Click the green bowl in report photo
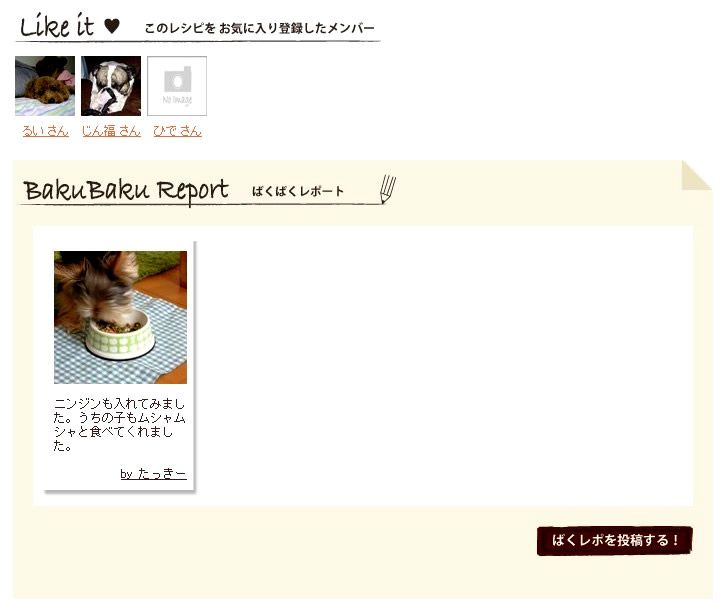Screen dimensions: 721x606 (x=120, y=336)
